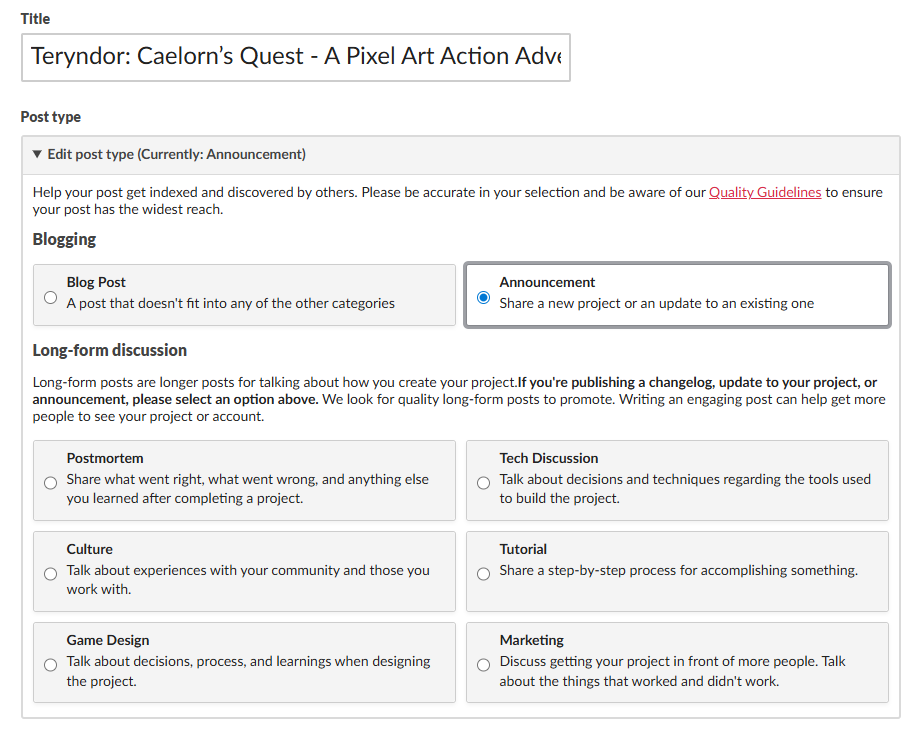This screenshot has width=924, height=733.
Task: Choose the Postmortem post type radio
Action: (51, 483)
